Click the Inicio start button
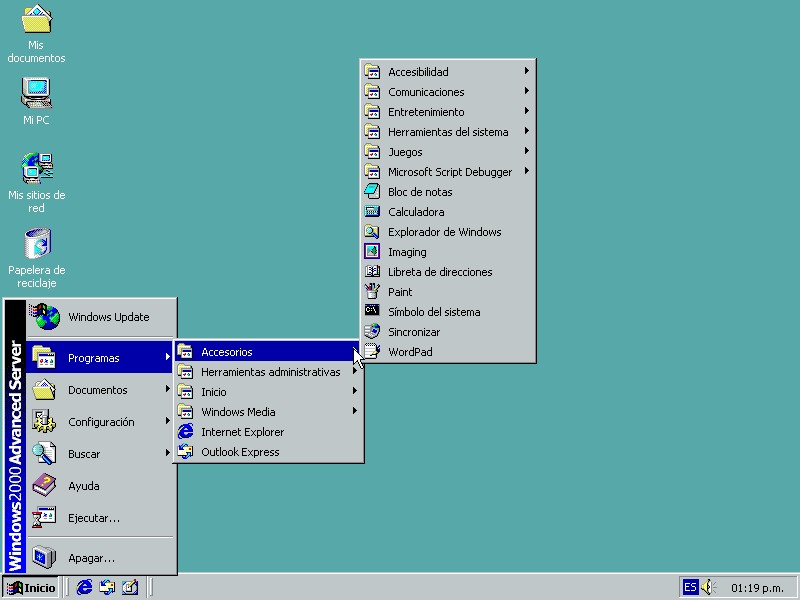This screenshot has width=800, height=600. 31,588
